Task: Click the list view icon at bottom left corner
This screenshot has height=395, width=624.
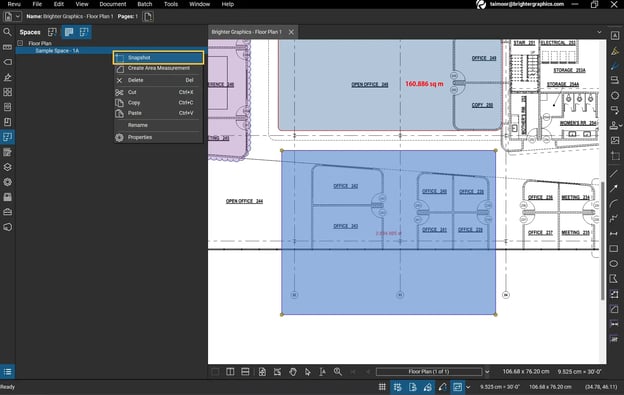Action: pos(7,372)
